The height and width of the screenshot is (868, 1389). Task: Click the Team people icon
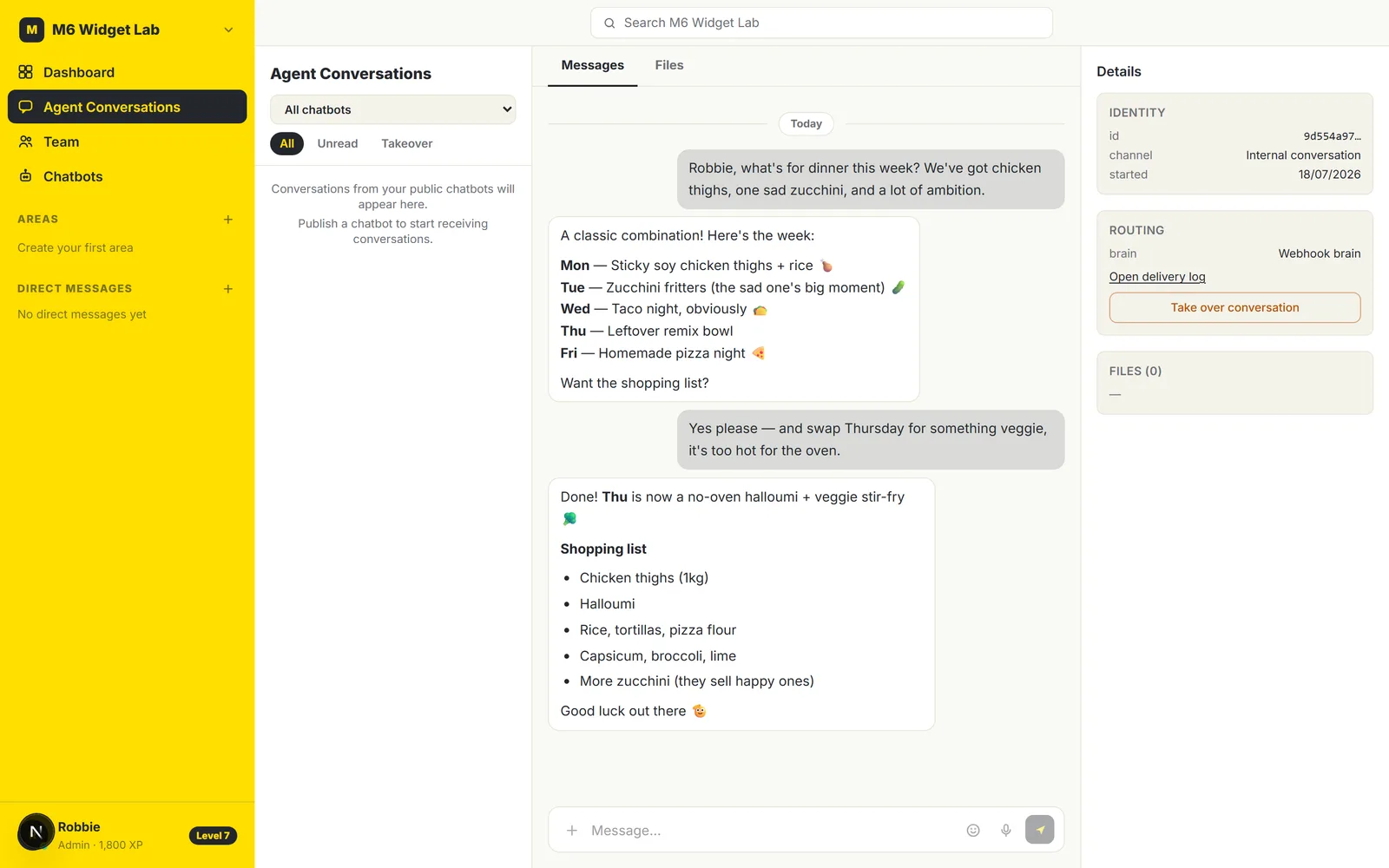coord(26,141)
